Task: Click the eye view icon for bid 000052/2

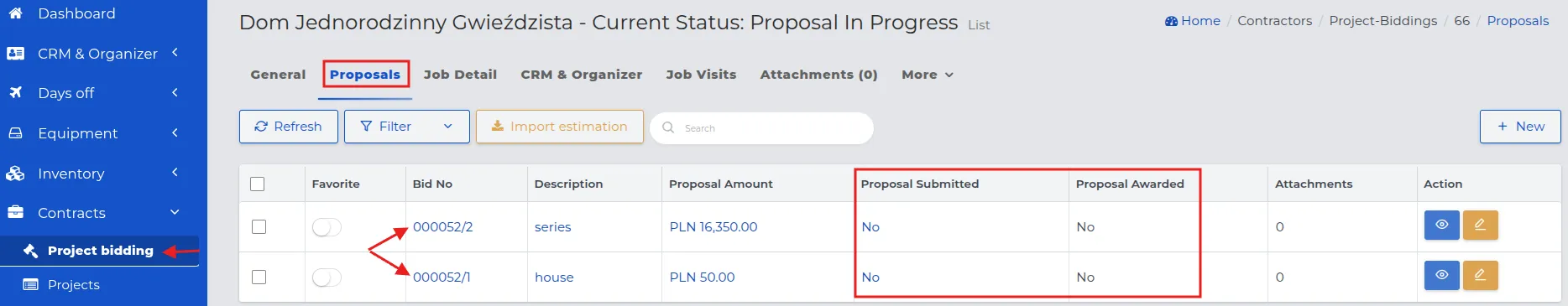Action: coord(1441,225)
